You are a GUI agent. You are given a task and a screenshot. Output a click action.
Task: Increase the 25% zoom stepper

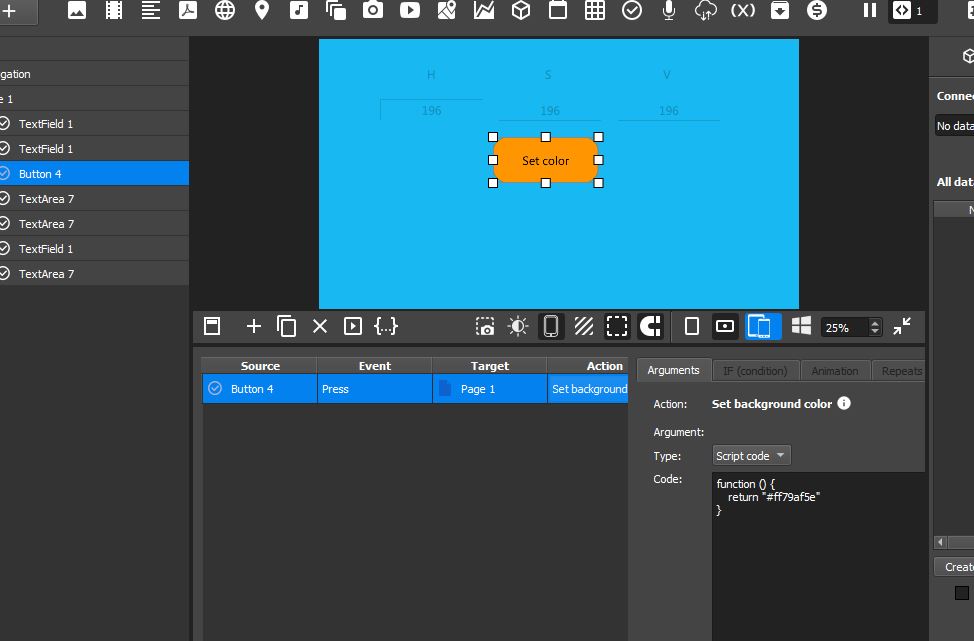pyautogui.click(x=875, y=322)
